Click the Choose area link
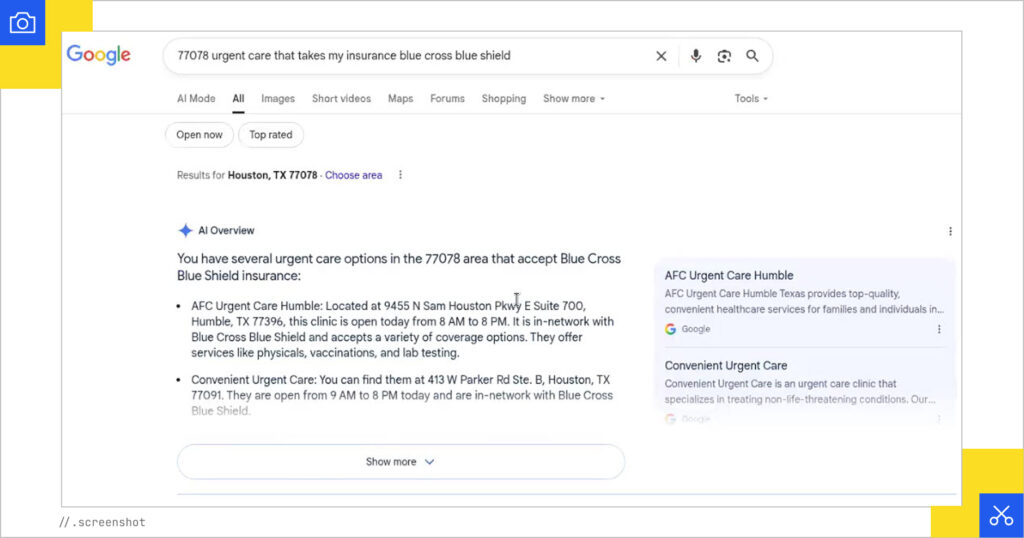1024x538 pixels. pyautogui.click(x=353, y=175)
